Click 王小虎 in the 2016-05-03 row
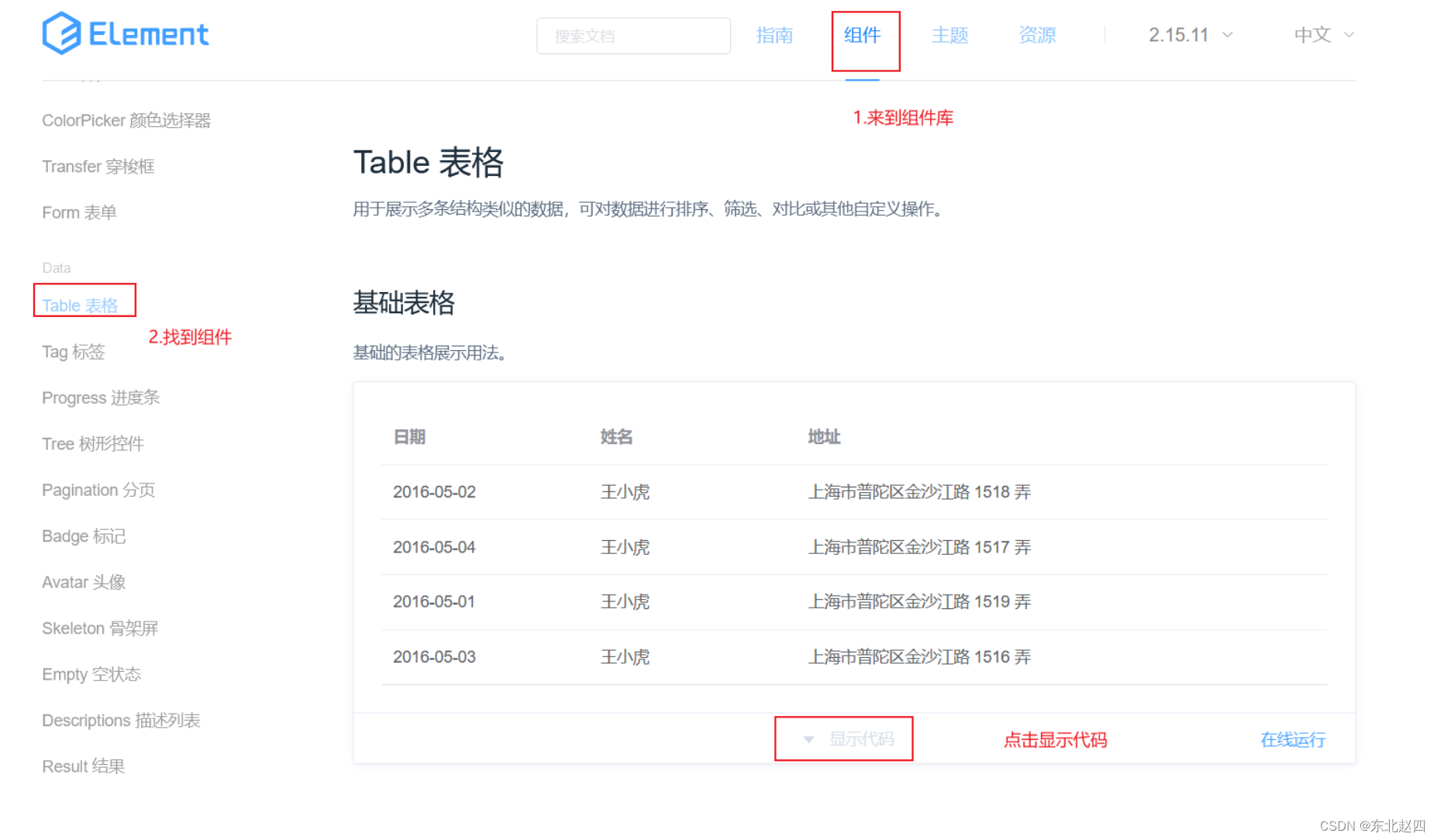 [x=625, y=657]
